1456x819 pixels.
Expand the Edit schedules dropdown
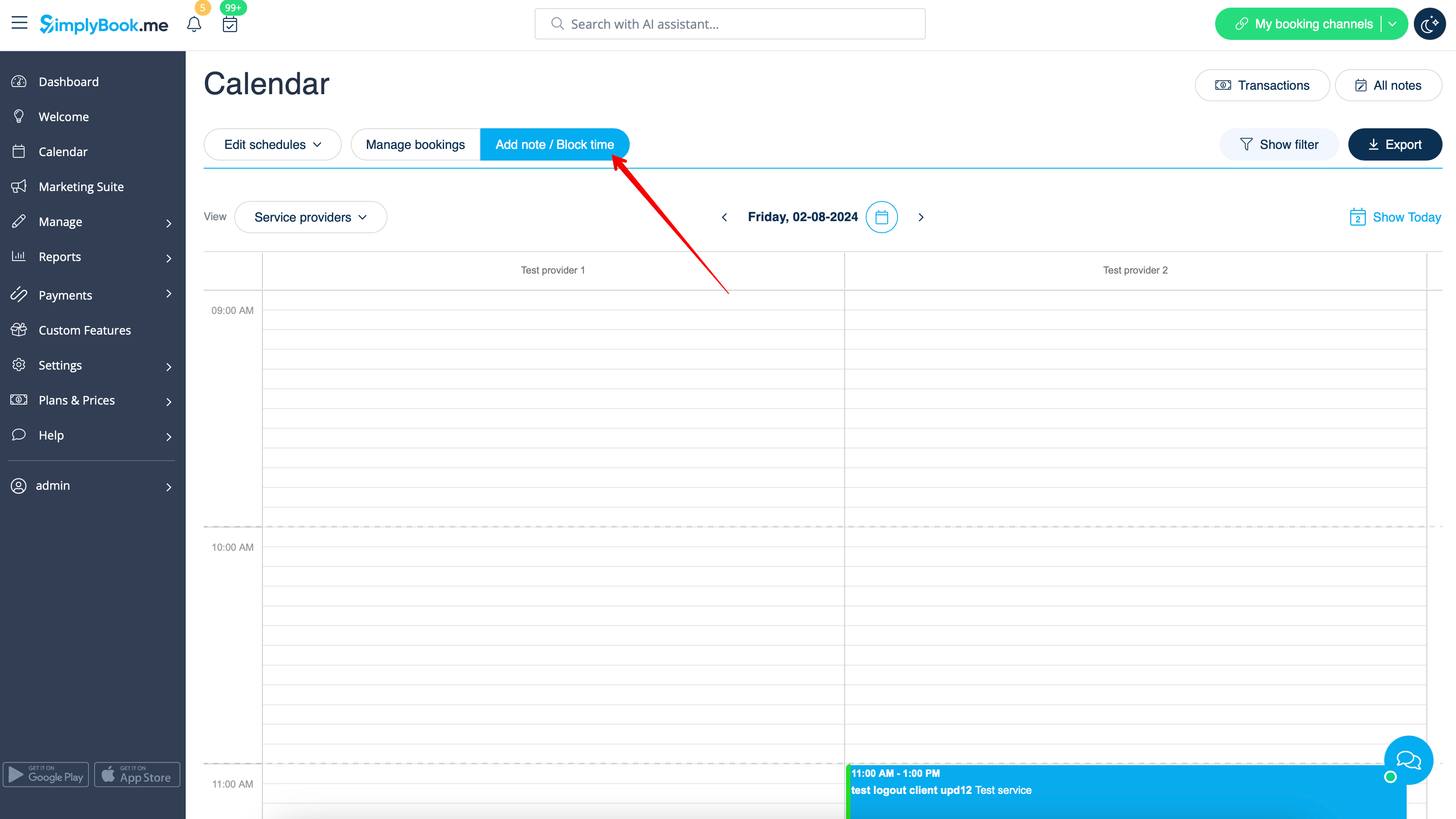pyautogui.click(x=272, y=145)
